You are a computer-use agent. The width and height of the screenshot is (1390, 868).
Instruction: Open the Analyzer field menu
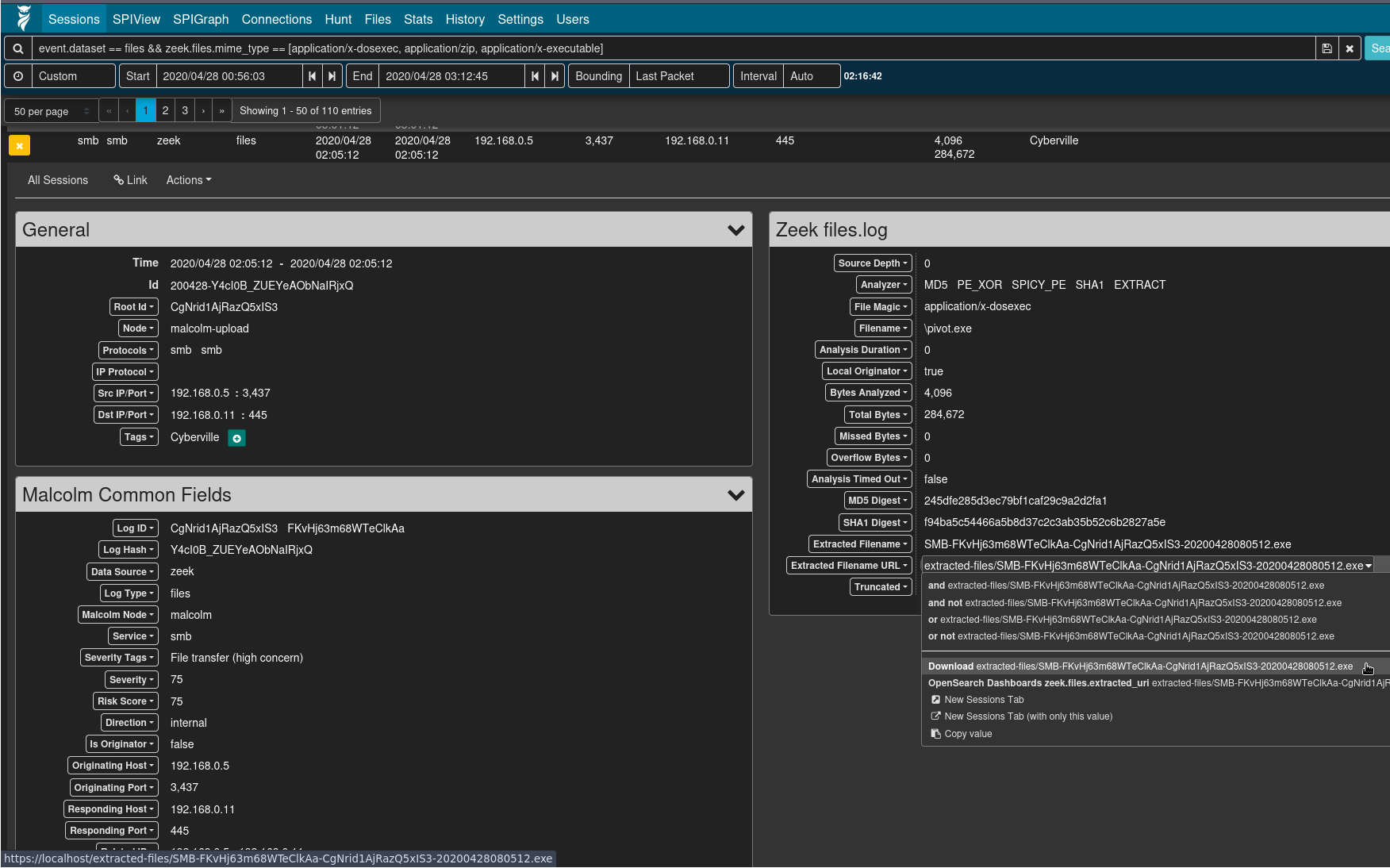(884, 285)
